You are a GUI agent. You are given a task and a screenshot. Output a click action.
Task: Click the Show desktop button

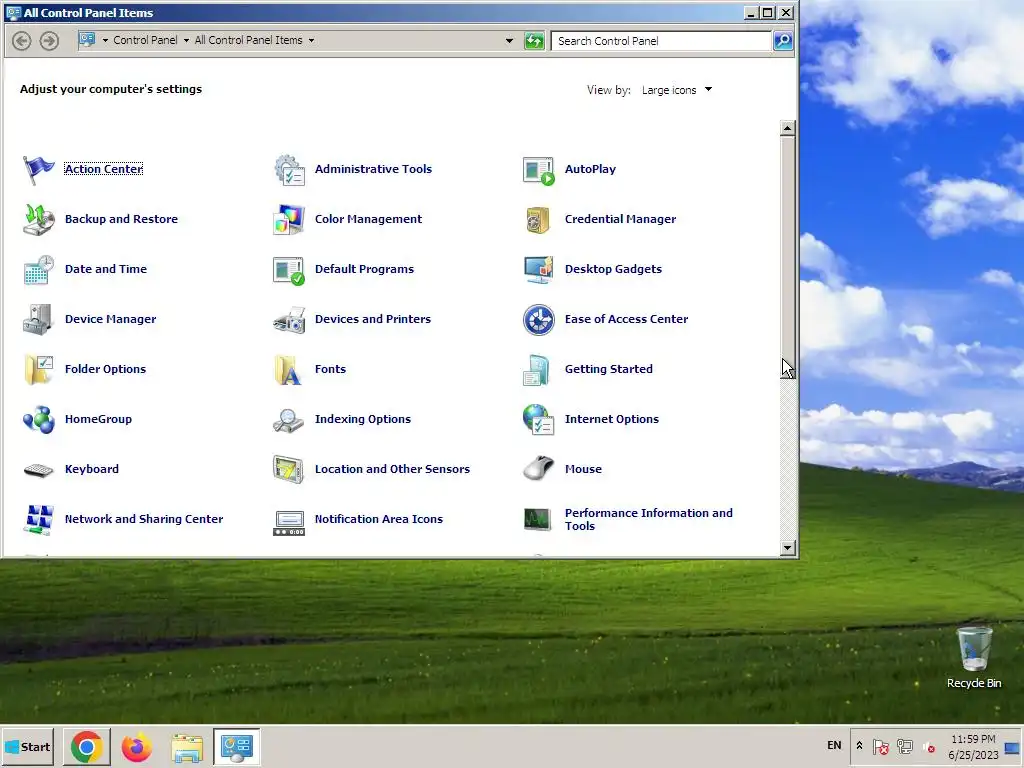(1013, 747)
